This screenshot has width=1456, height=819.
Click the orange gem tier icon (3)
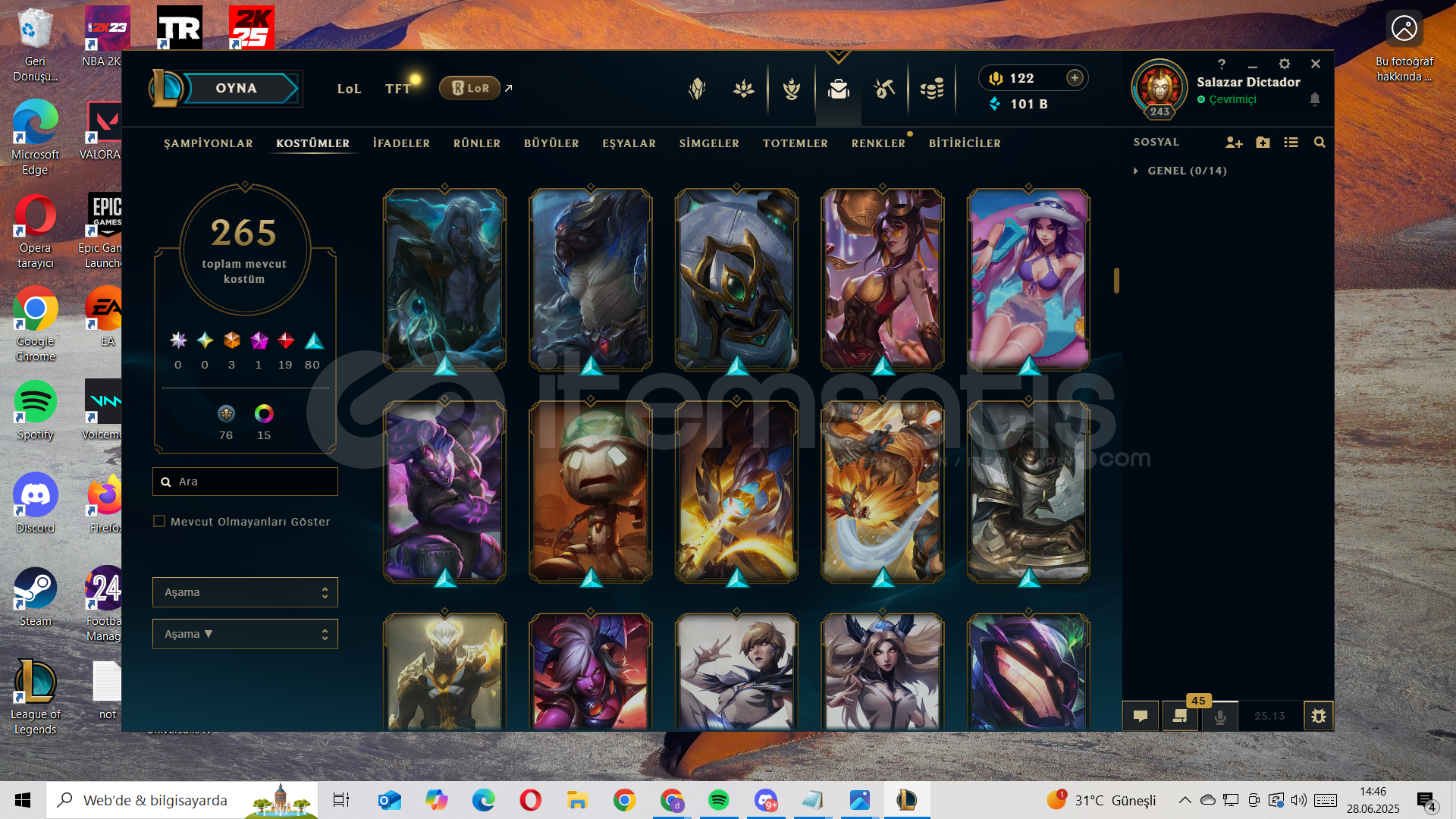[x=232, y=340]
